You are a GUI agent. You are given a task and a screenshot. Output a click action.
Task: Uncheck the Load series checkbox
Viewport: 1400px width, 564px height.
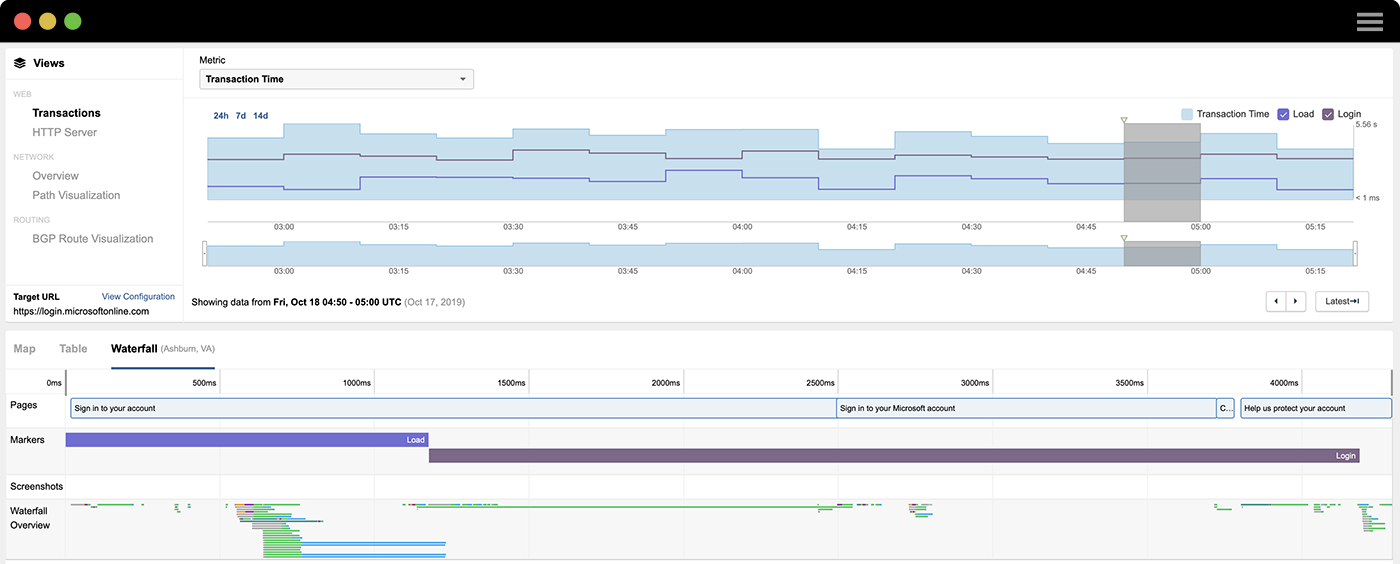point(1284,114)
